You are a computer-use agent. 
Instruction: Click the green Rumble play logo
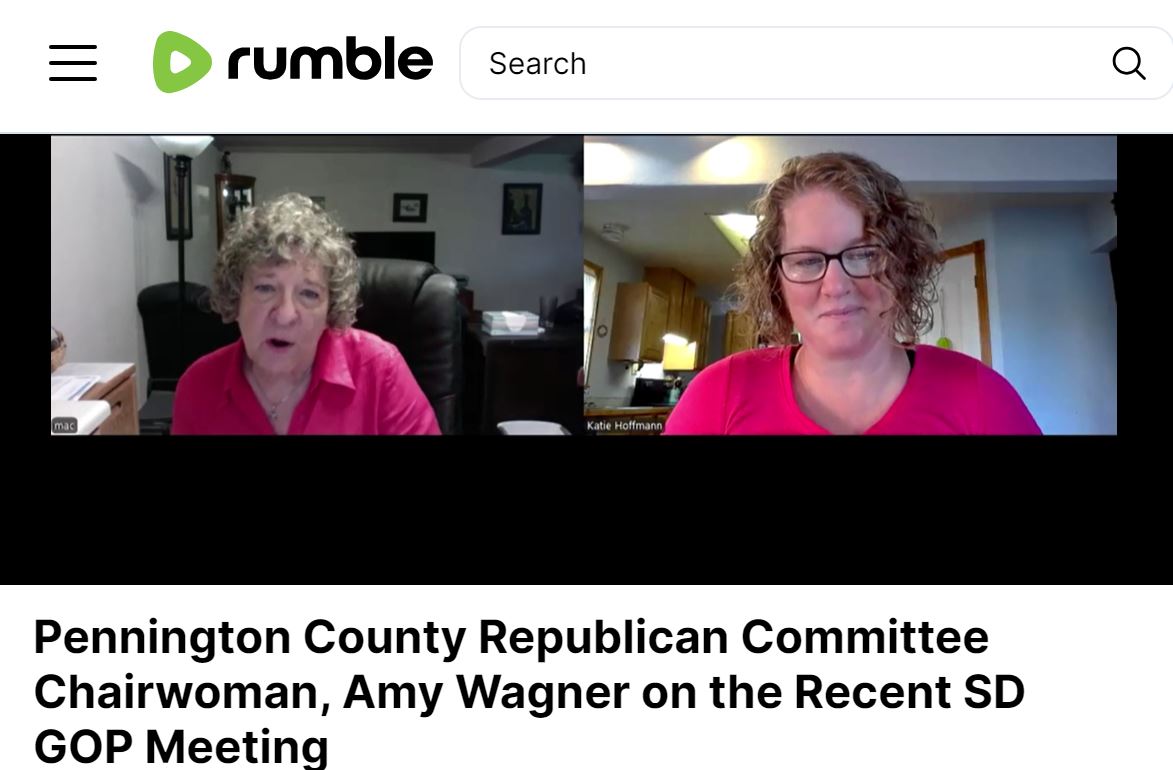pyautogui.click(x=182, y=62)
